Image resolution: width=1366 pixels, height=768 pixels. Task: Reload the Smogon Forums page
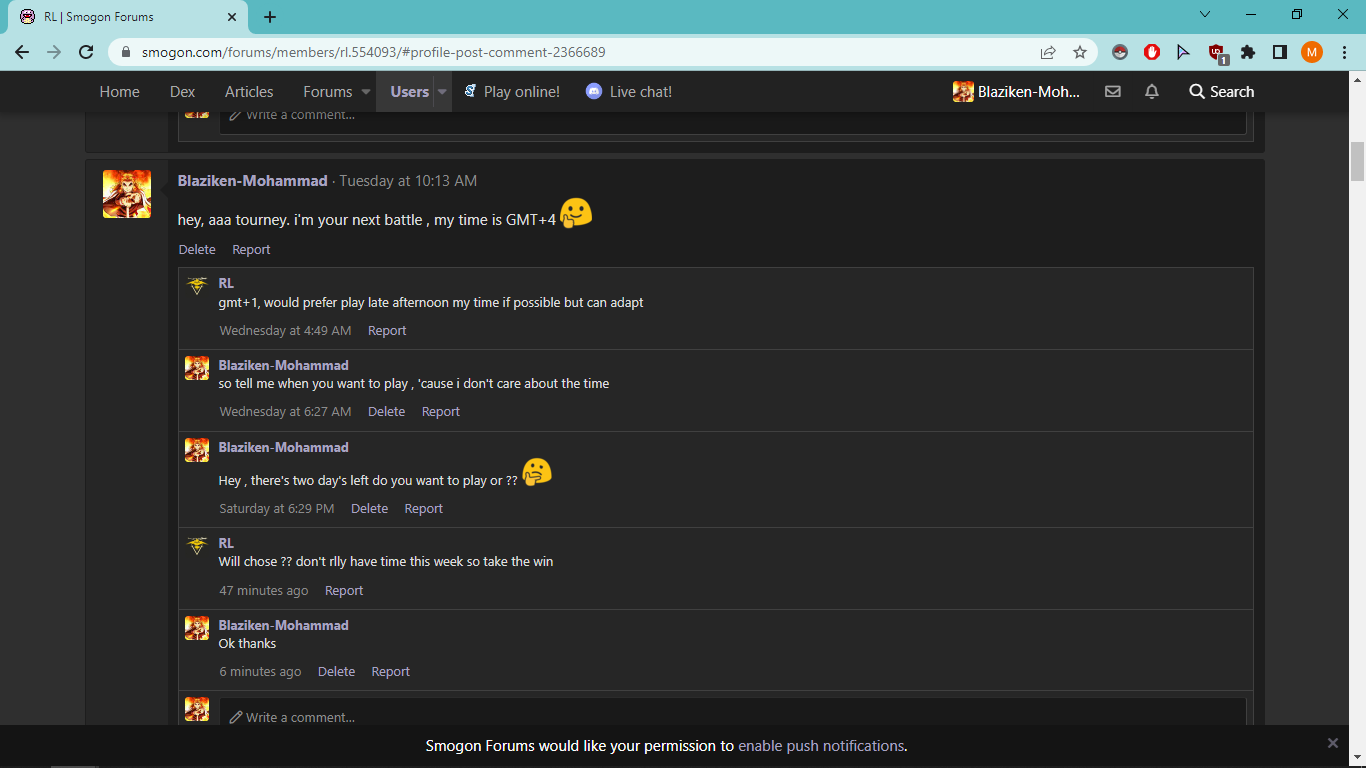86,52
